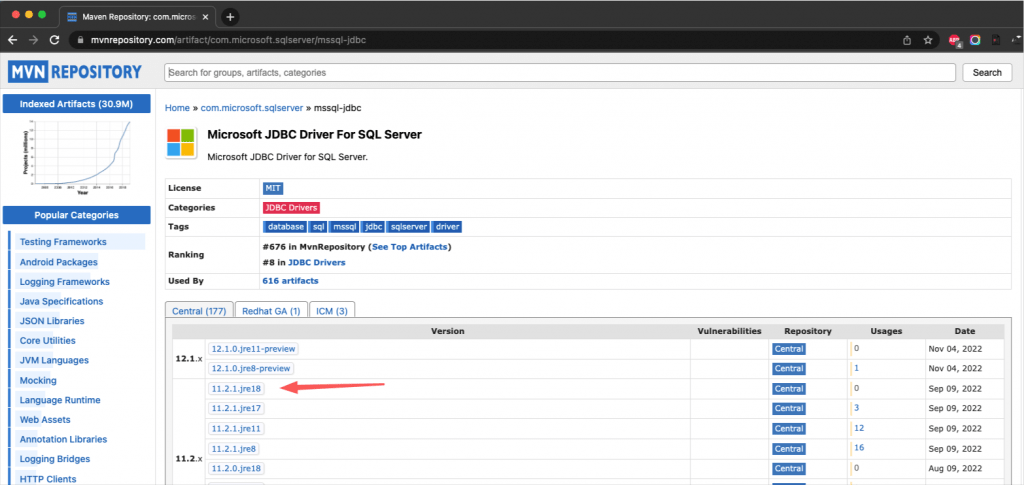Click the driver tag
This screenshot has width=1024, height=485.
447,227
